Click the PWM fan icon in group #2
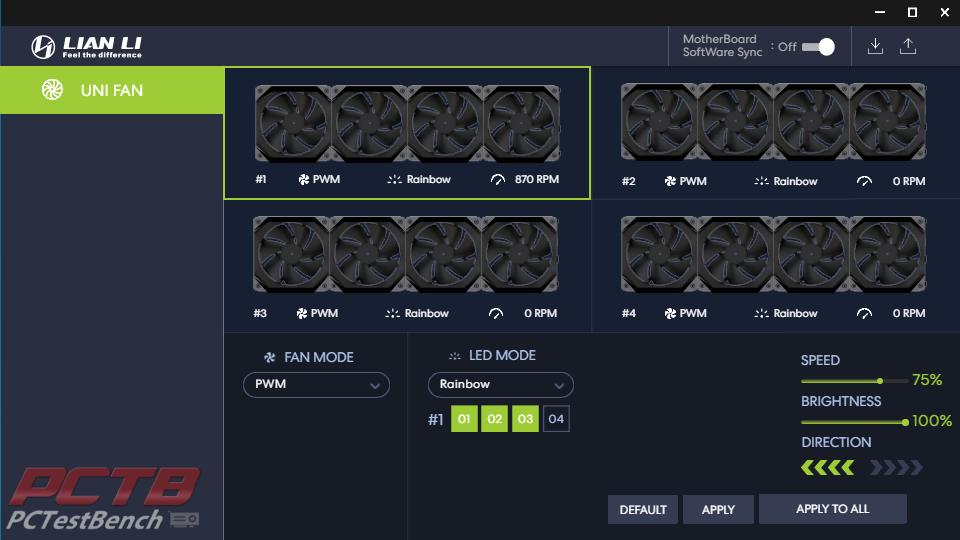The image size is (960, 540). [x=670, y=181]
